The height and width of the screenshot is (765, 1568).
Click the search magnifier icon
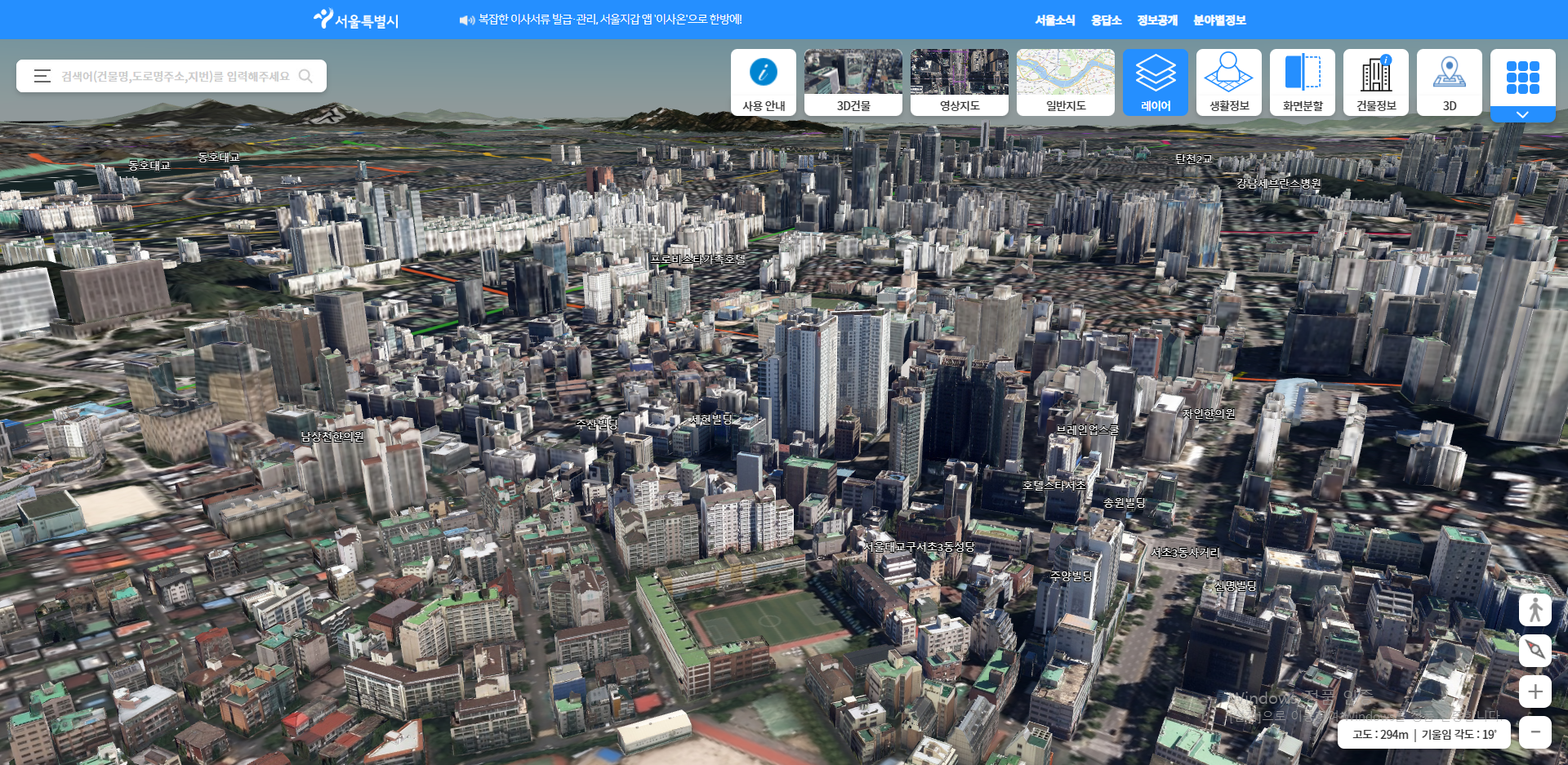click(x=306, y=76)
